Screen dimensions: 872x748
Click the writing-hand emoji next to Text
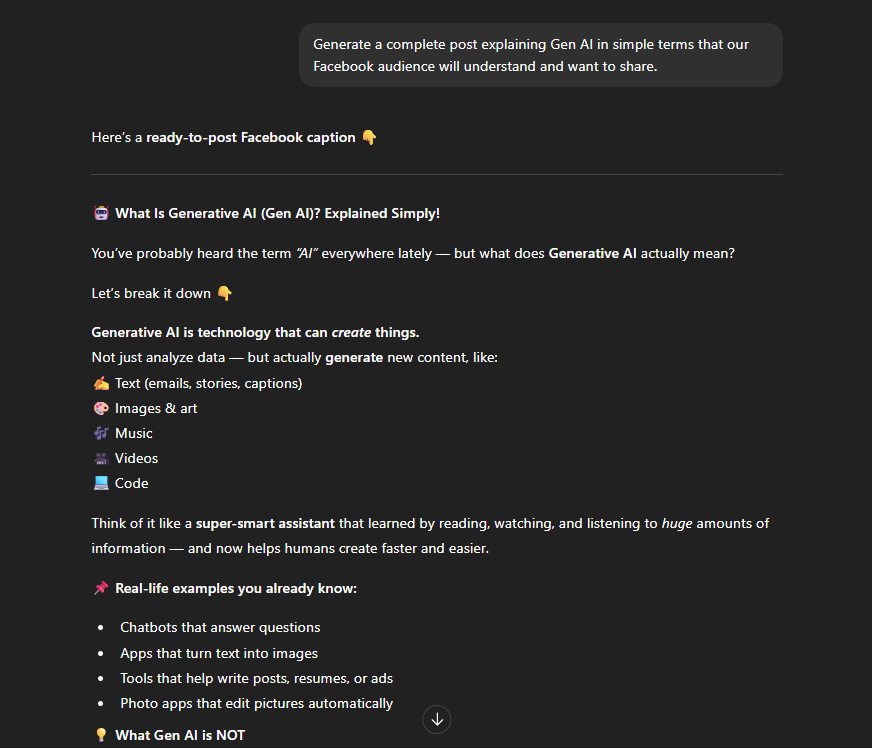(x=100, y=383)
